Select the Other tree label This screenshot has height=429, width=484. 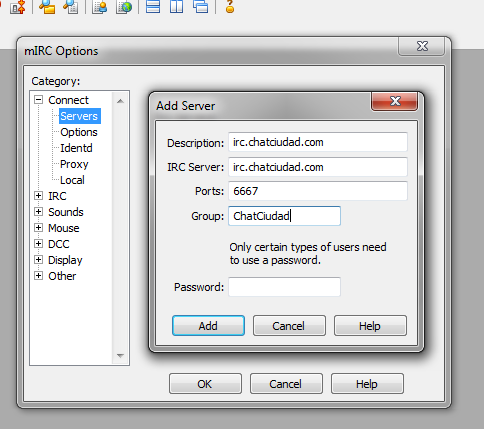[62, 276]
